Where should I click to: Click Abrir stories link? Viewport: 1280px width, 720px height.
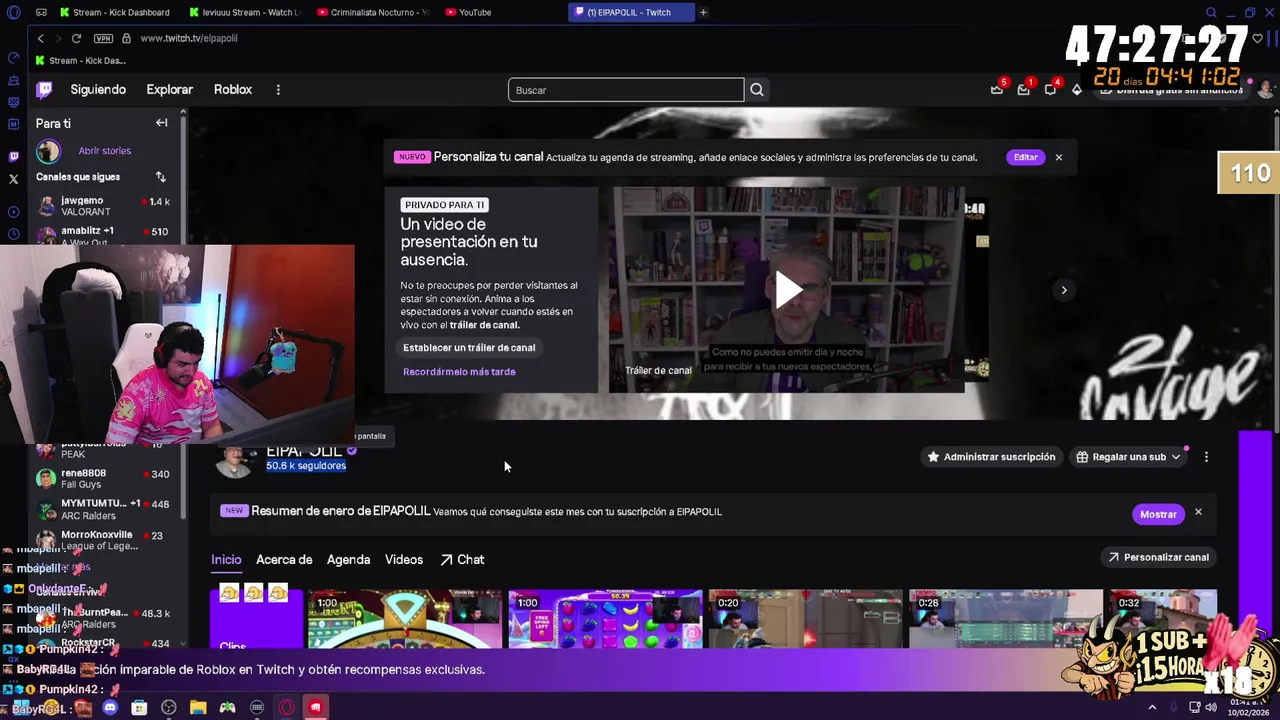coord(105,151)
